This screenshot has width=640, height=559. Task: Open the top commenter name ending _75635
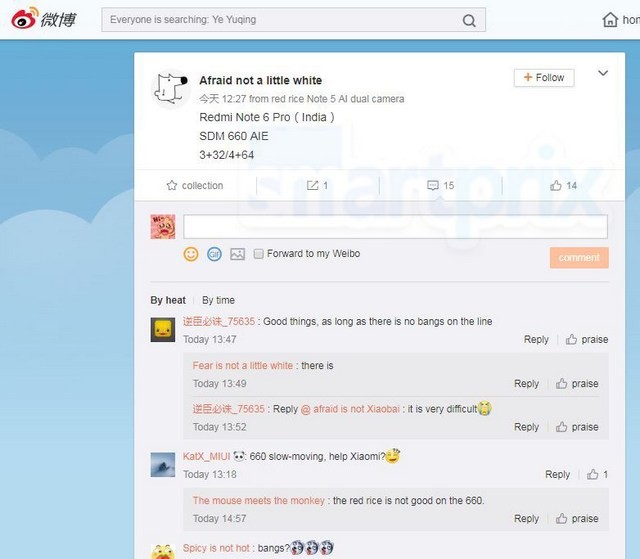point(219,322)
